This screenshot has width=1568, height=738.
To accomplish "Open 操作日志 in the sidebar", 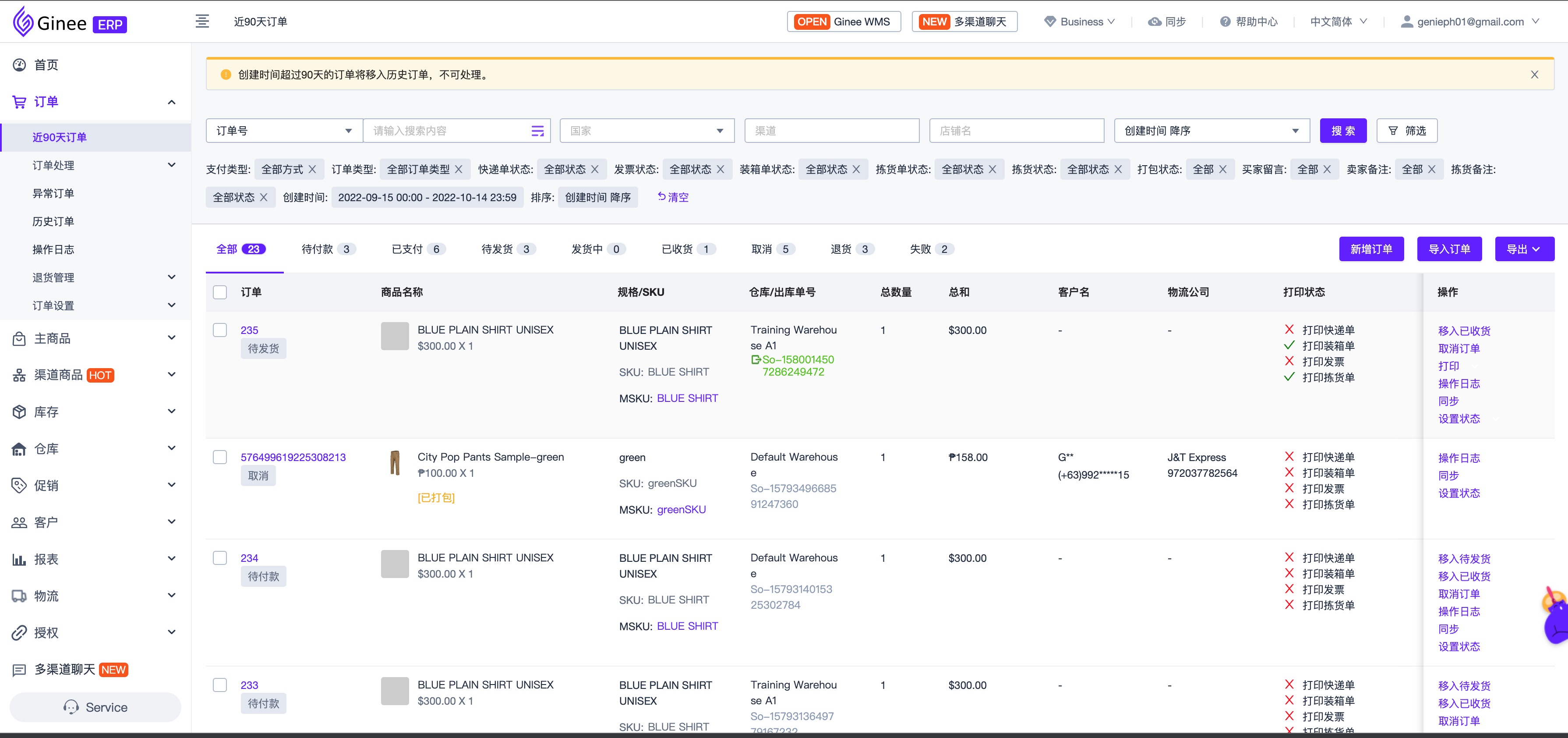I will pyautogui.click(x=53, y=249).
